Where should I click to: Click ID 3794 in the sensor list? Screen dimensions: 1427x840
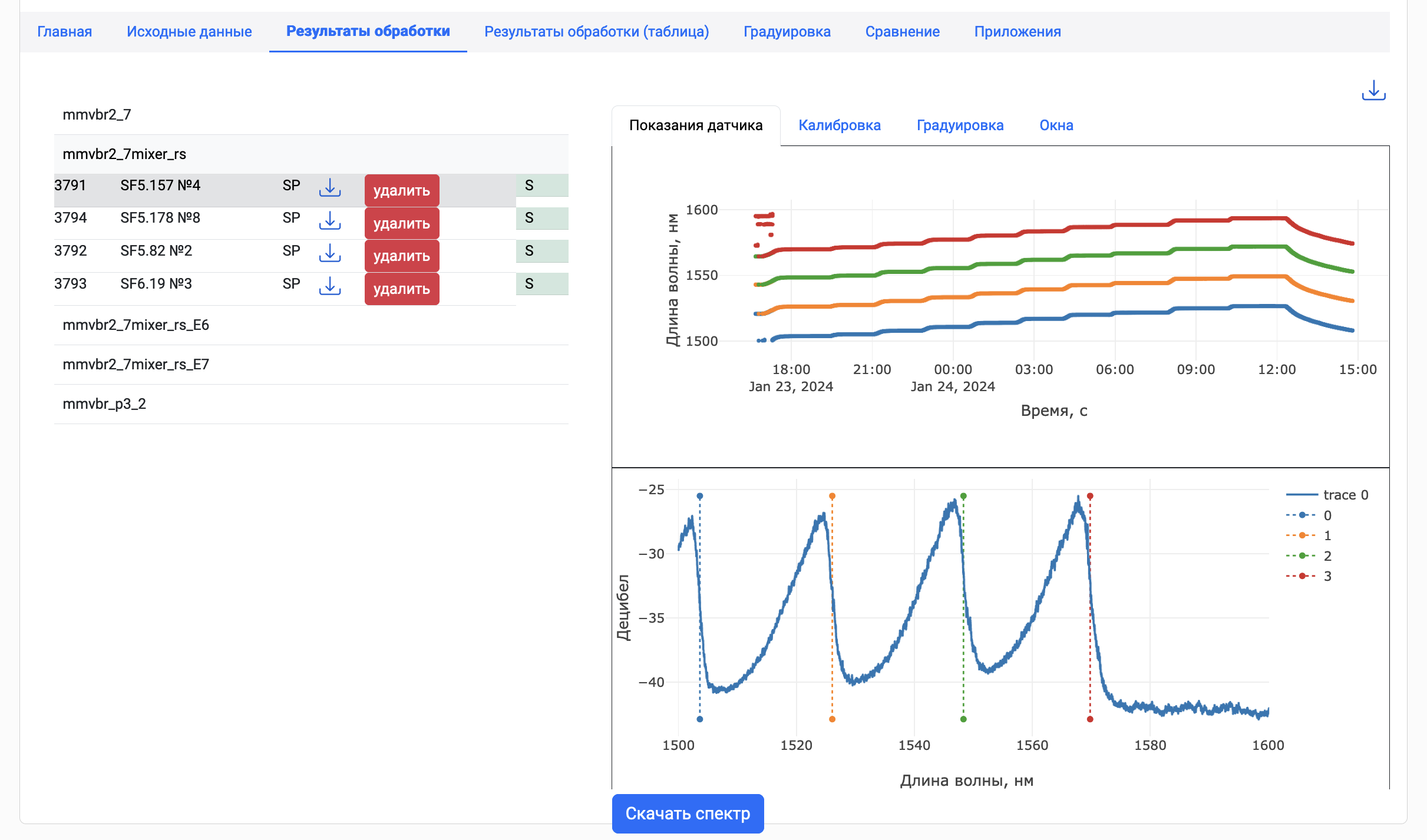click(70, 218)
